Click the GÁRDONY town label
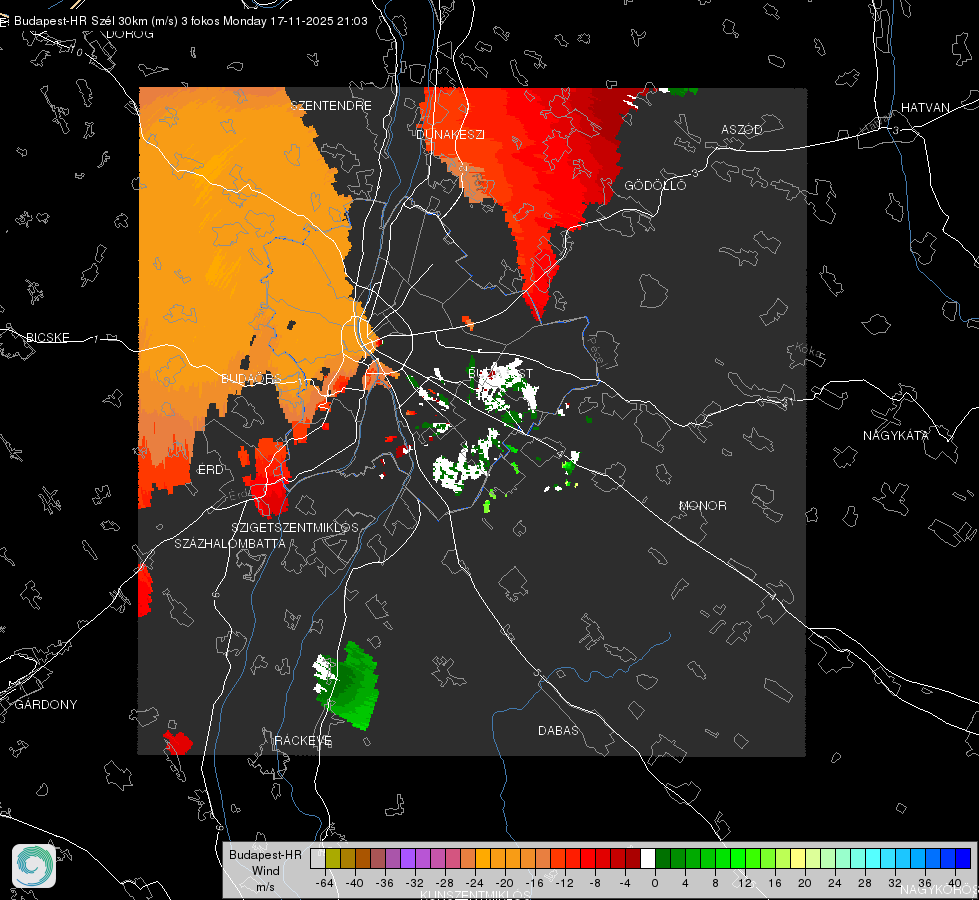 pos(46,705)
